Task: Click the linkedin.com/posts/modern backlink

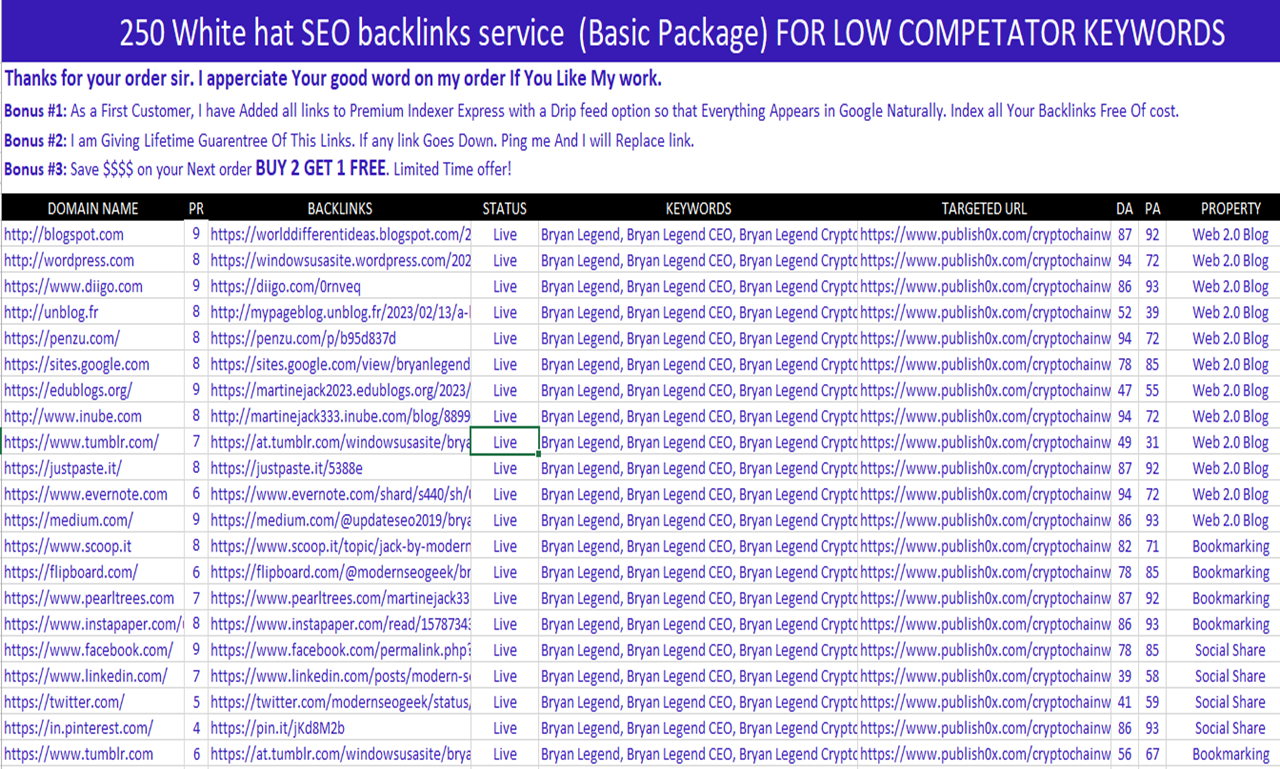Action: click(341, 676)
